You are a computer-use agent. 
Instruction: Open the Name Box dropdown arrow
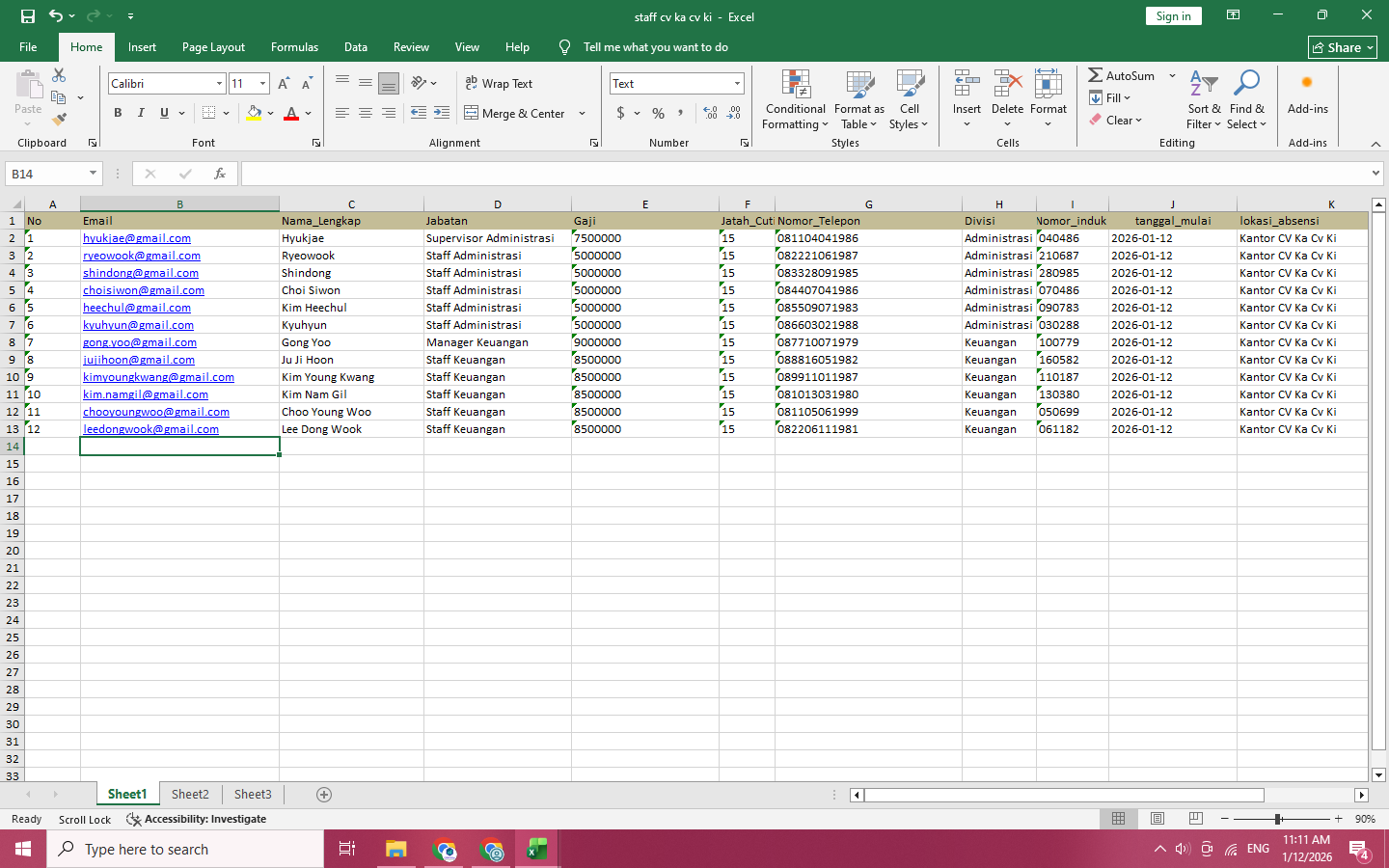click(93, 174)
